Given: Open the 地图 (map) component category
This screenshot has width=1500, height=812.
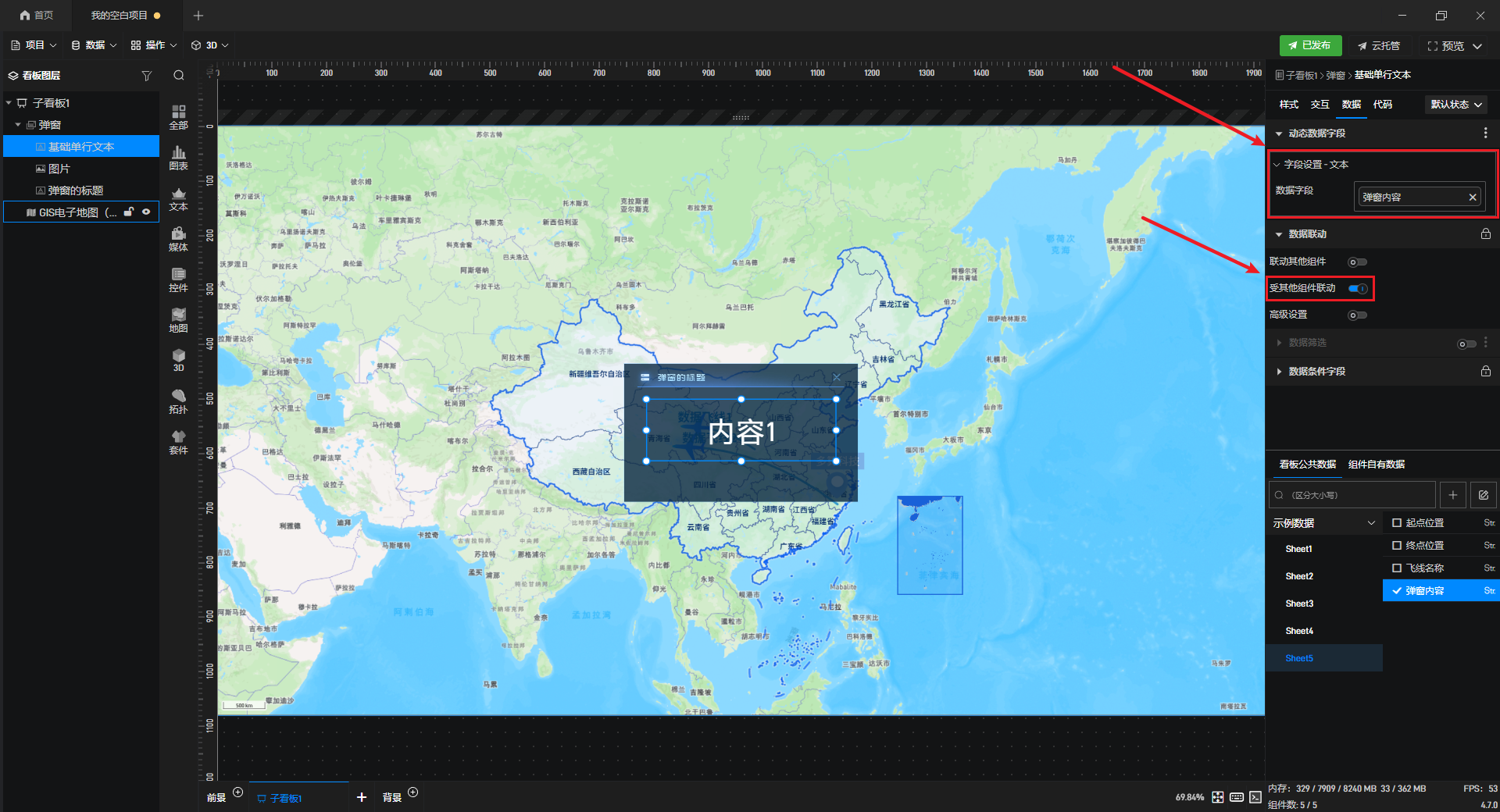Looking at the screenshot, I should pos(178,320).
